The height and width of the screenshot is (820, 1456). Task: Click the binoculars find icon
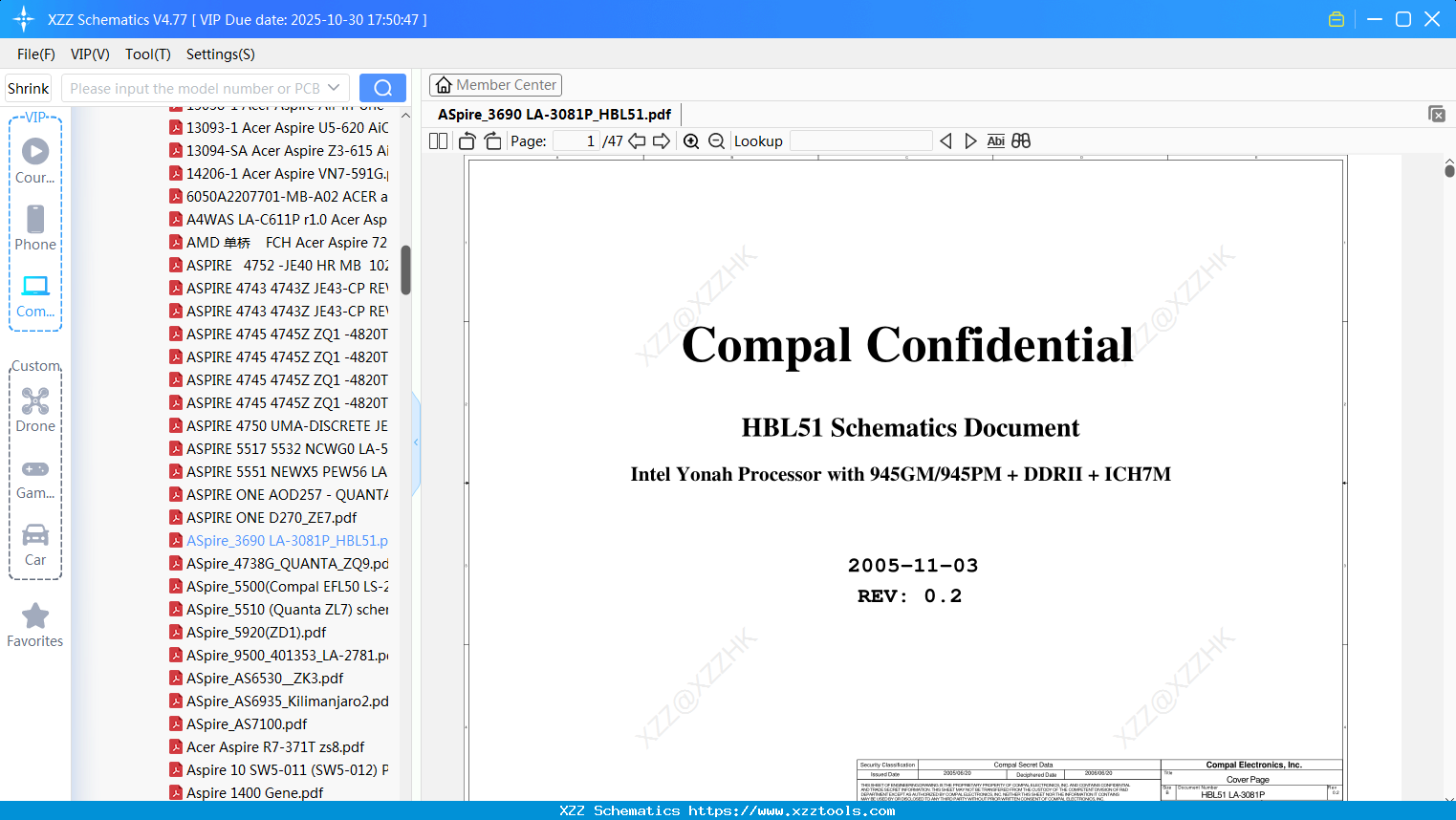[1021, 141]
